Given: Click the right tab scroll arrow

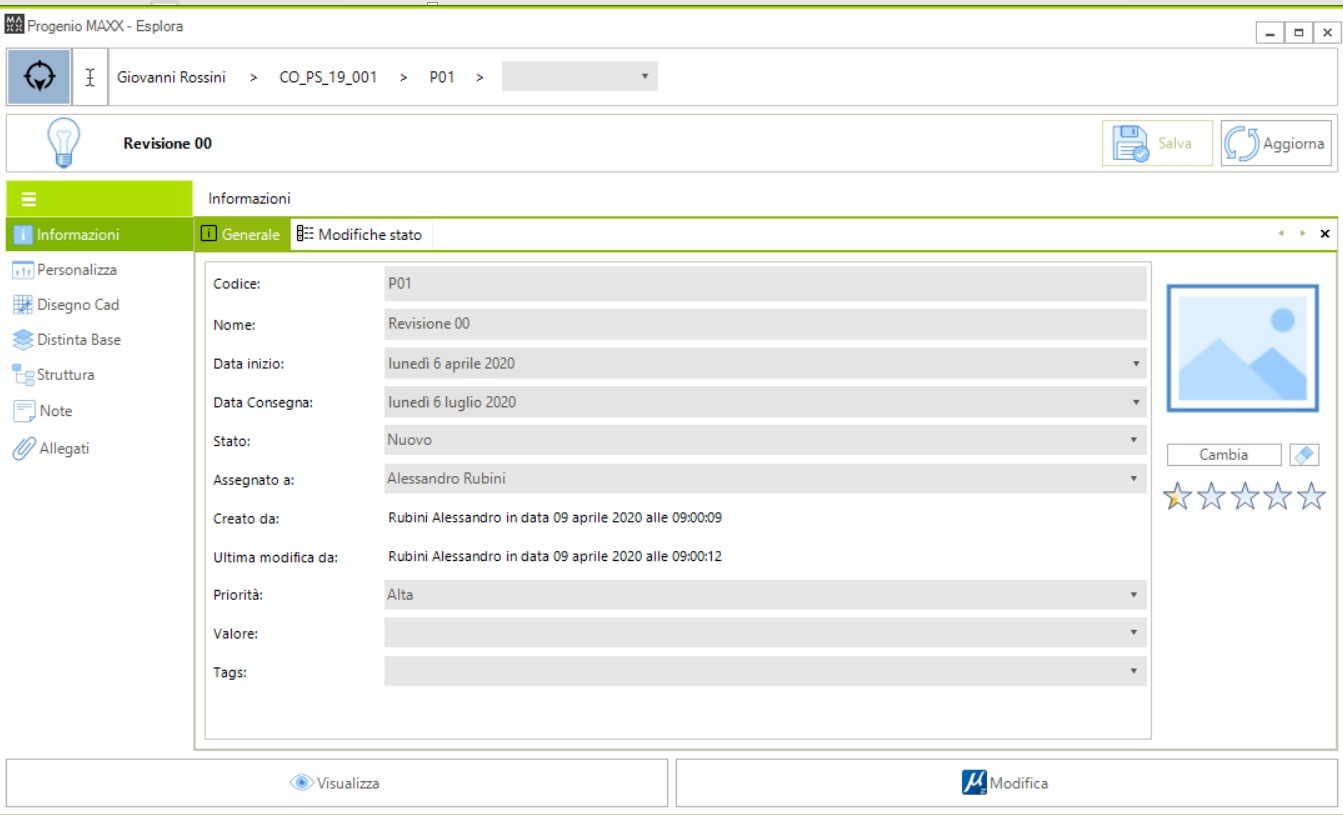Looking at the screenshot, I should [1303, 233].
